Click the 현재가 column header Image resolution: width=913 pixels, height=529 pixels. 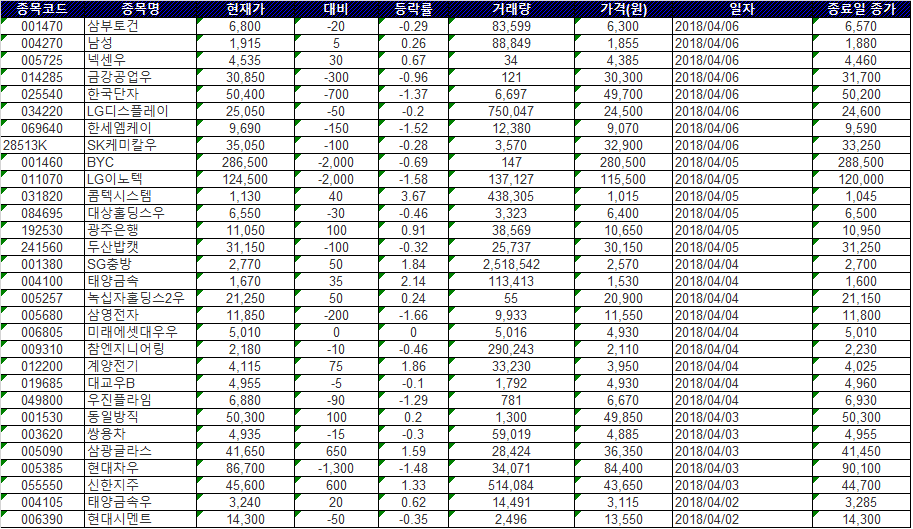tap(246, 9)
